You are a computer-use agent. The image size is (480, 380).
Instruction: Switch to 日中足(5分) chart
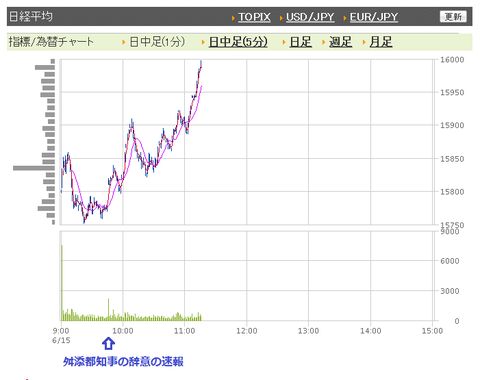click(238, 42)
